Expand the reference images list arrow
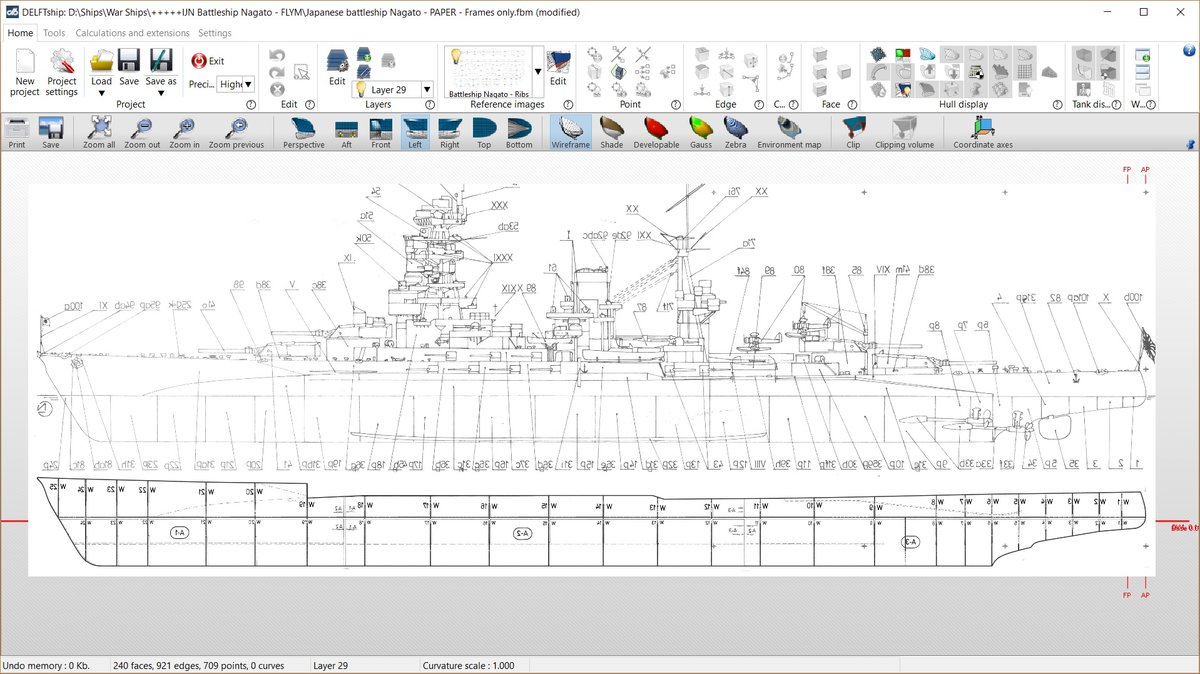 (538, 71)
